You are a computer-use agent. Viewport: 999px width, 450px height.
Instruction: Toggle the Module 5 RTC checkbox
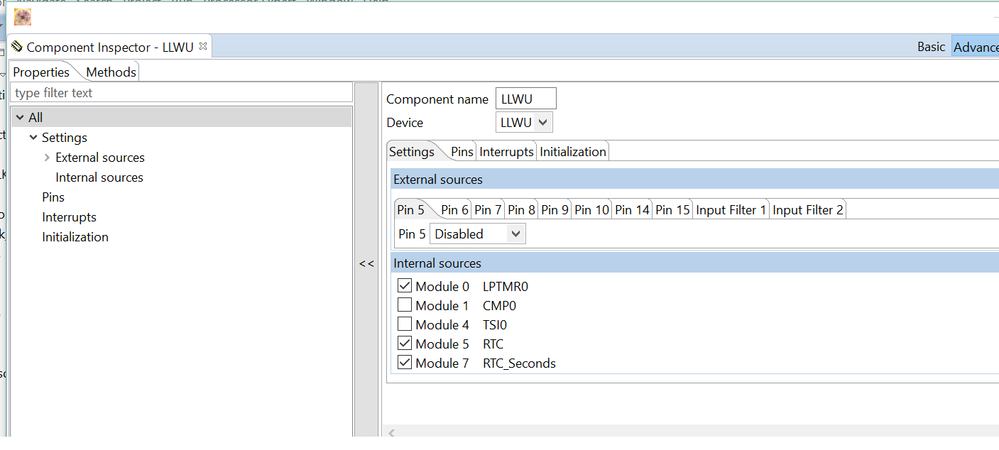point(404,344)
